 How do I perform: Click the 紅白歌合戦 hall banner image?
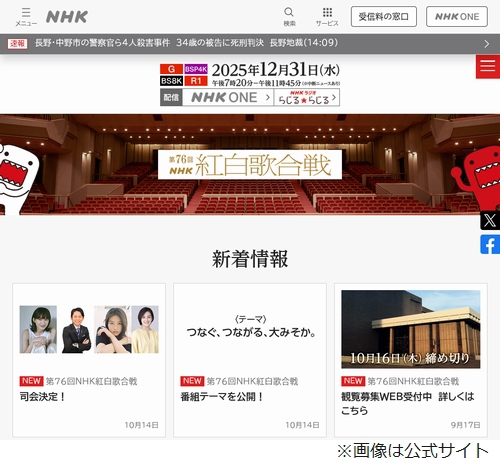pos(250,164)
